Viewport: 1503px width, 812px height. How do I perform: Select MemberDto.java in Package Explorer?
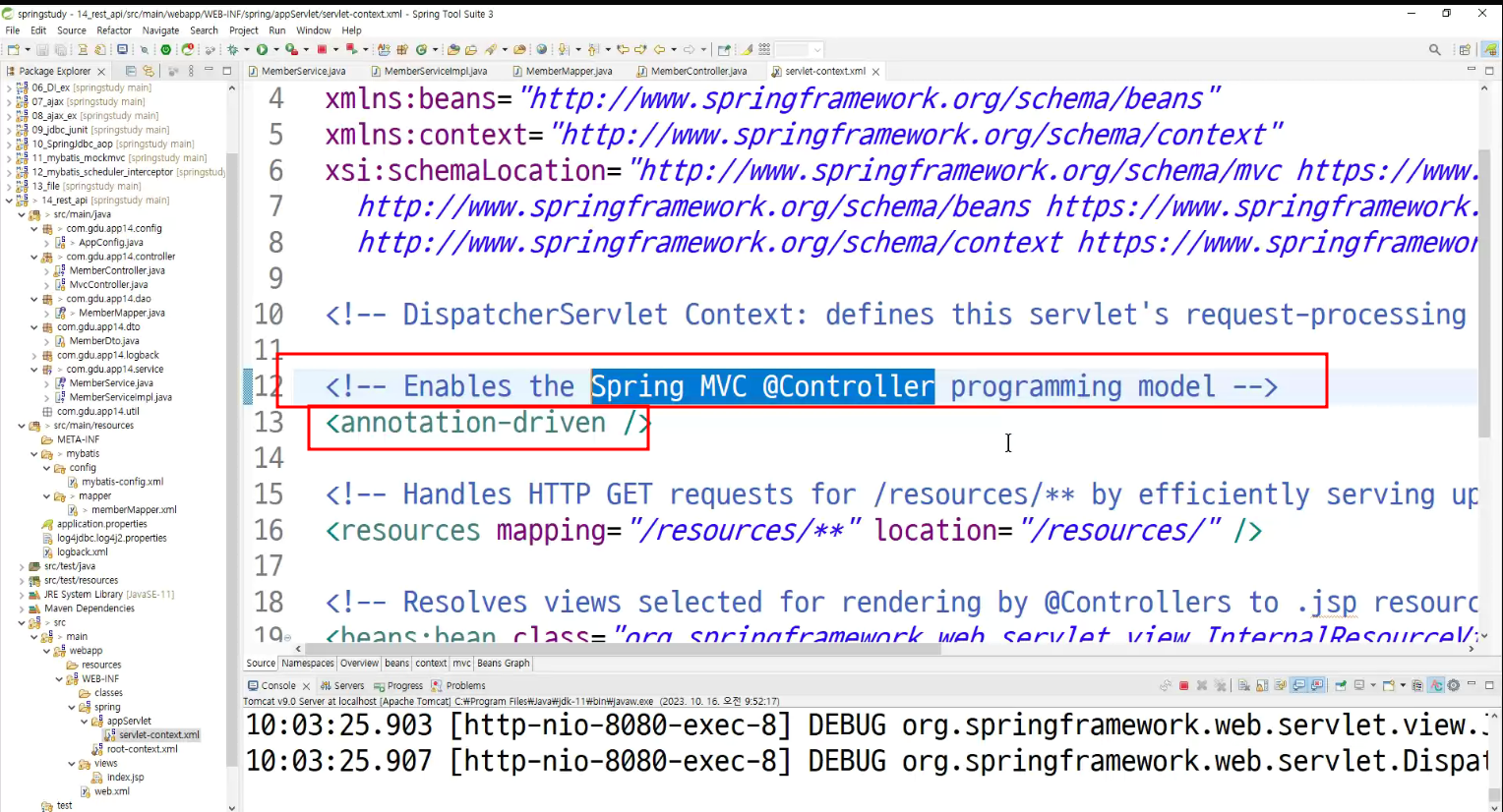(x=97, y=341)
